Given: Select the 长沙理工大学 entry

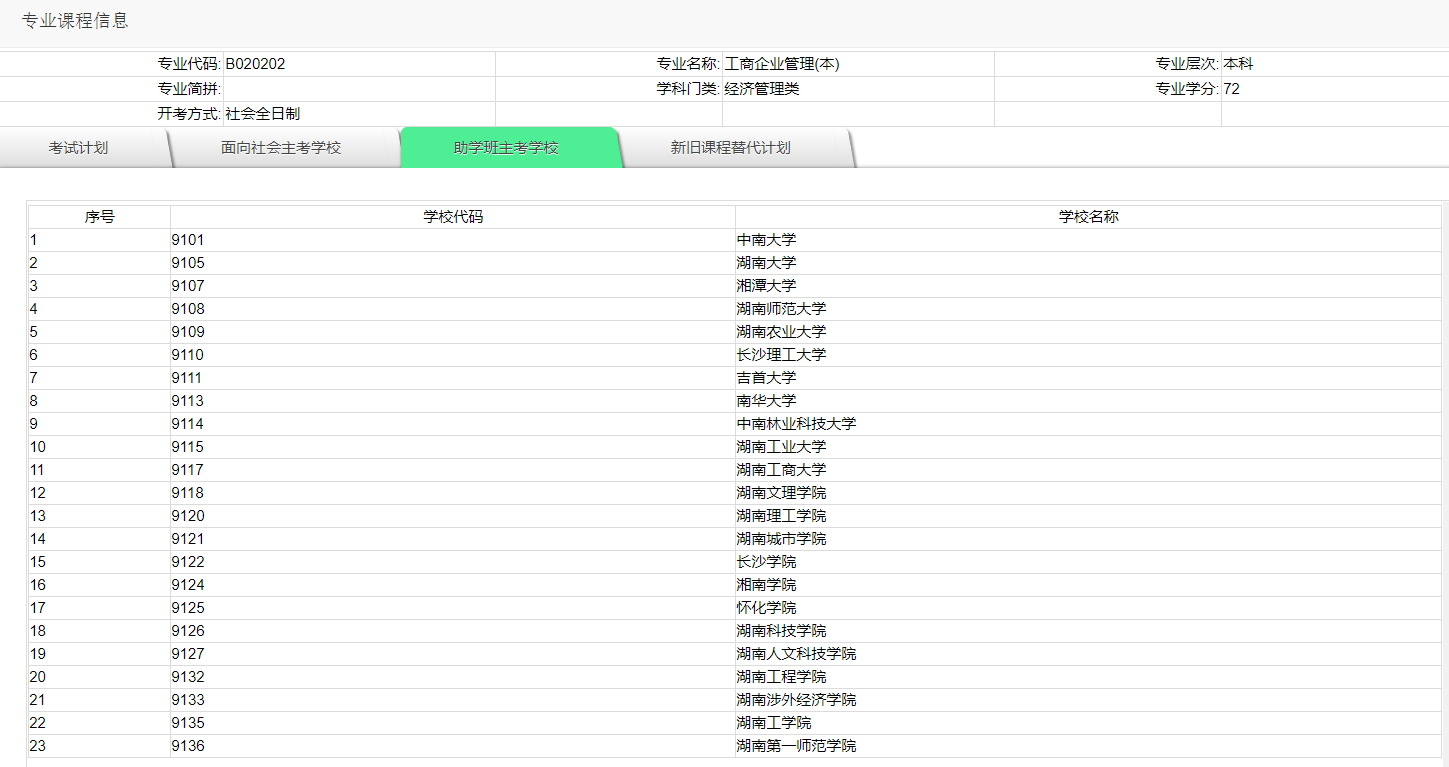Looking at the screenshot, I should (781, 354).
